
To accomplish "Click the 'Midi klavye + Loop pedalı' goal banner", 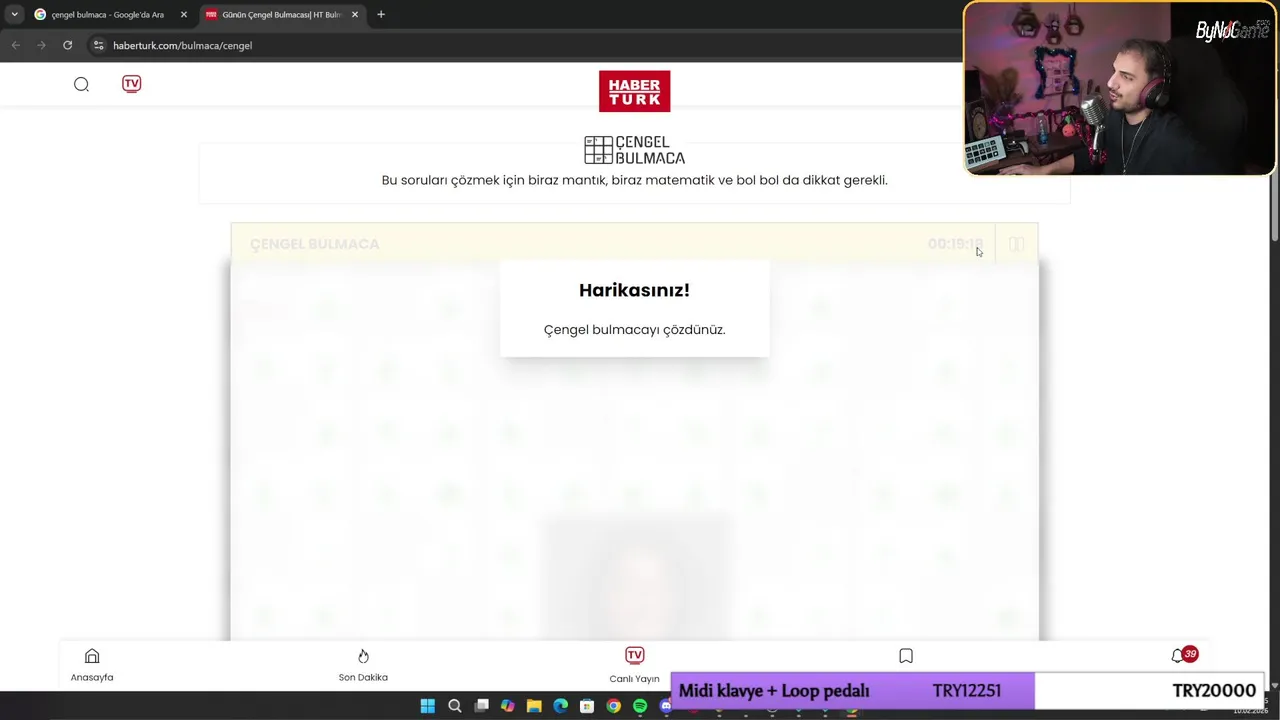I will tap(774, 691).
